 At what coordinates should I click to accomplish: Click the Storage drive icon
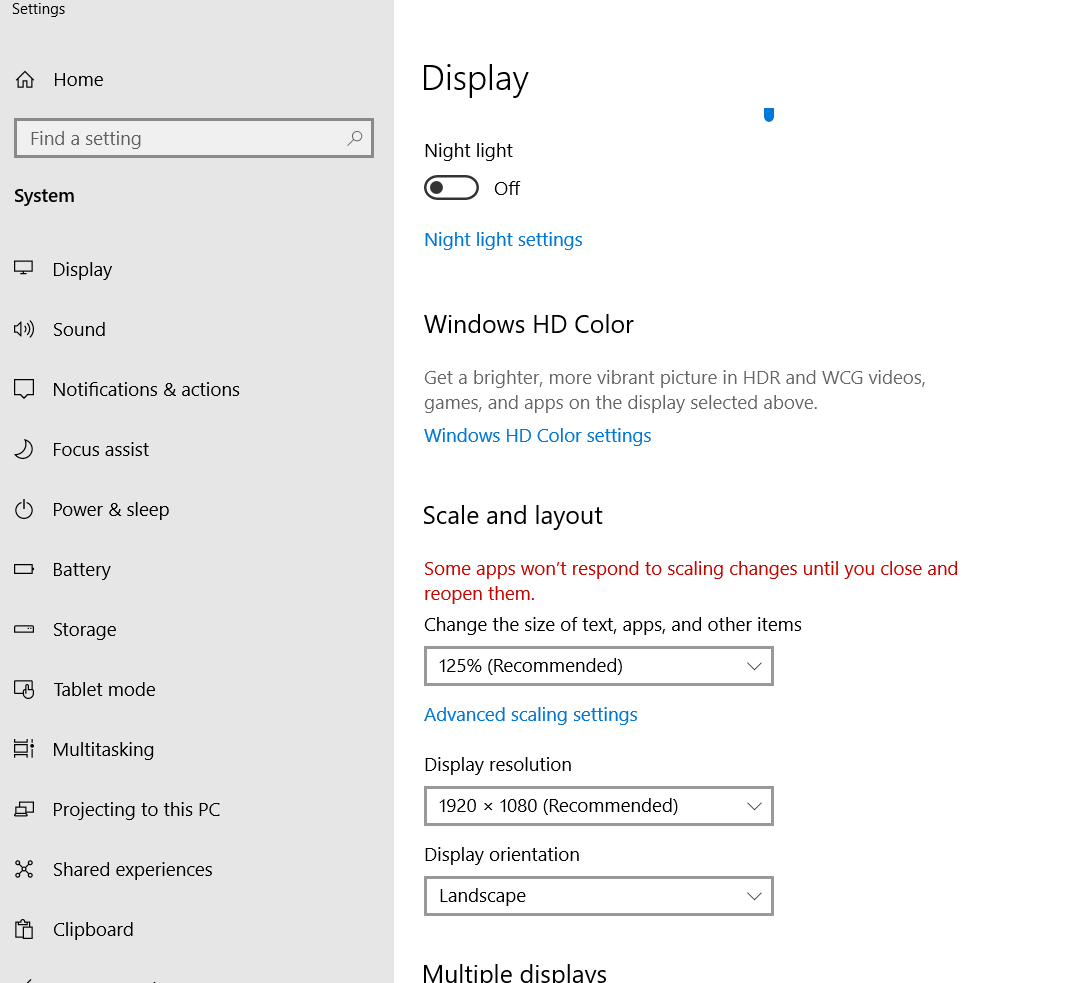[x=24, y=629]
